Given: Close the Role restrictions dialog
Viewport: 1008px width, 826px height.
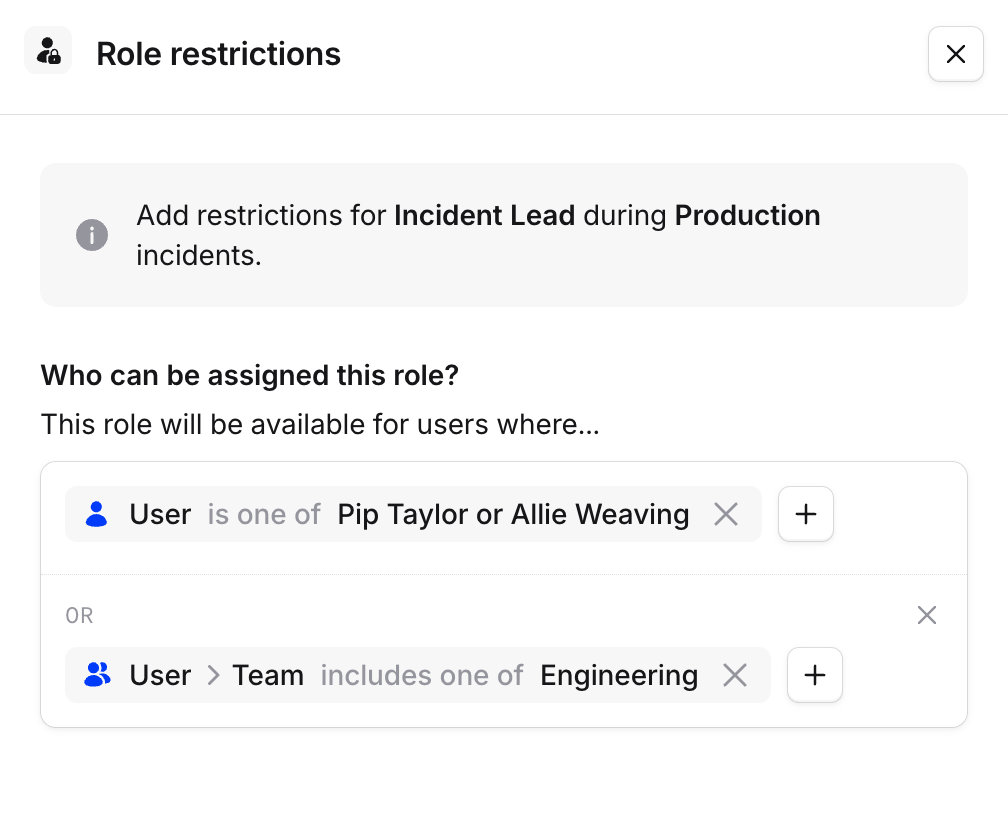Looking at the screenshot, I should [955, 54].
